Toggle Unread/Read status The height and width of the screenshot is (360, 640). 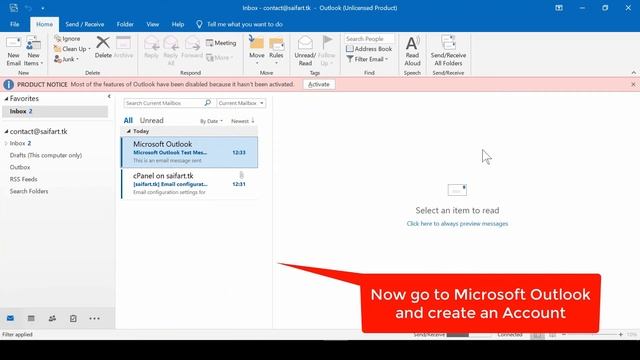point(305,51)
